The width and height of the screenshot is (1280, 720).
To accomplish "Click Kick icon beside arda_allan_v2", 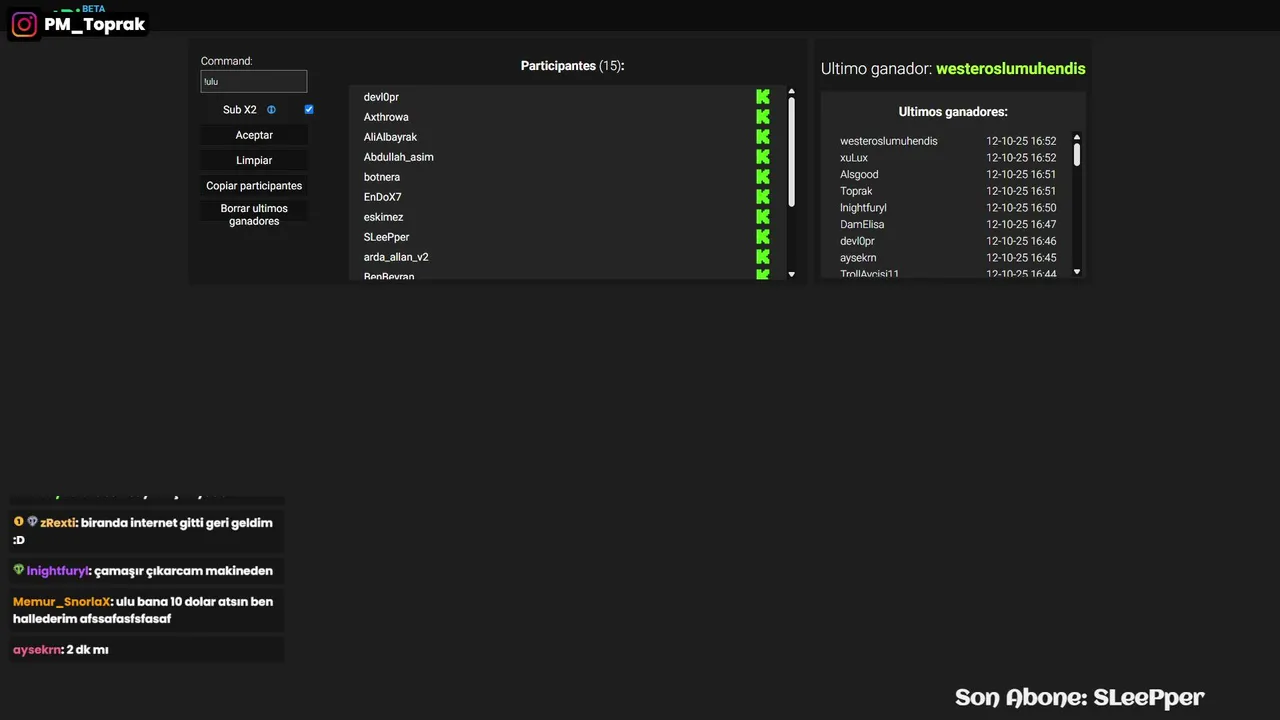I will click(763, 257).
